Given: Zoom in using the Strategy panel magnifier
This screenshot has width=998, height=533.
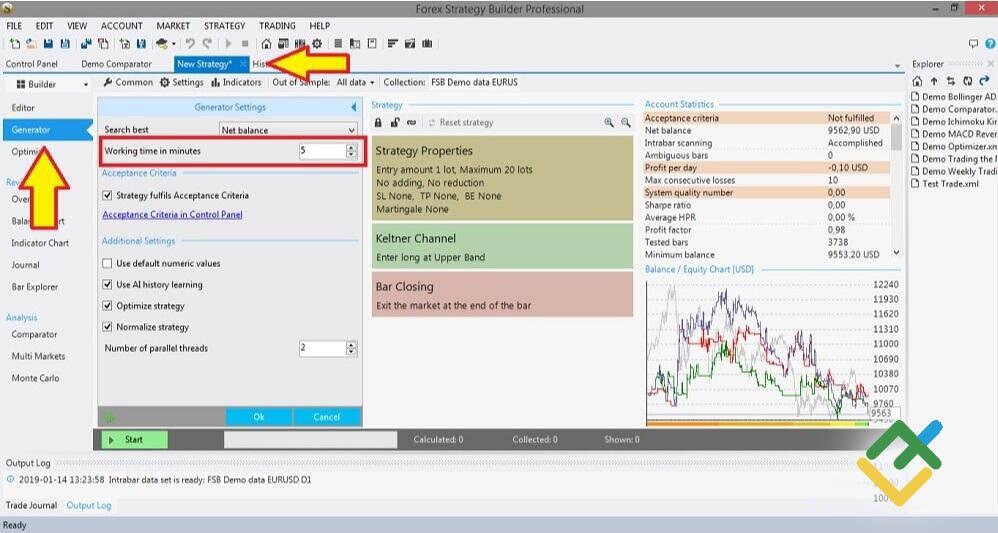Looking at the screenshot, I should (x=608, y=123).
